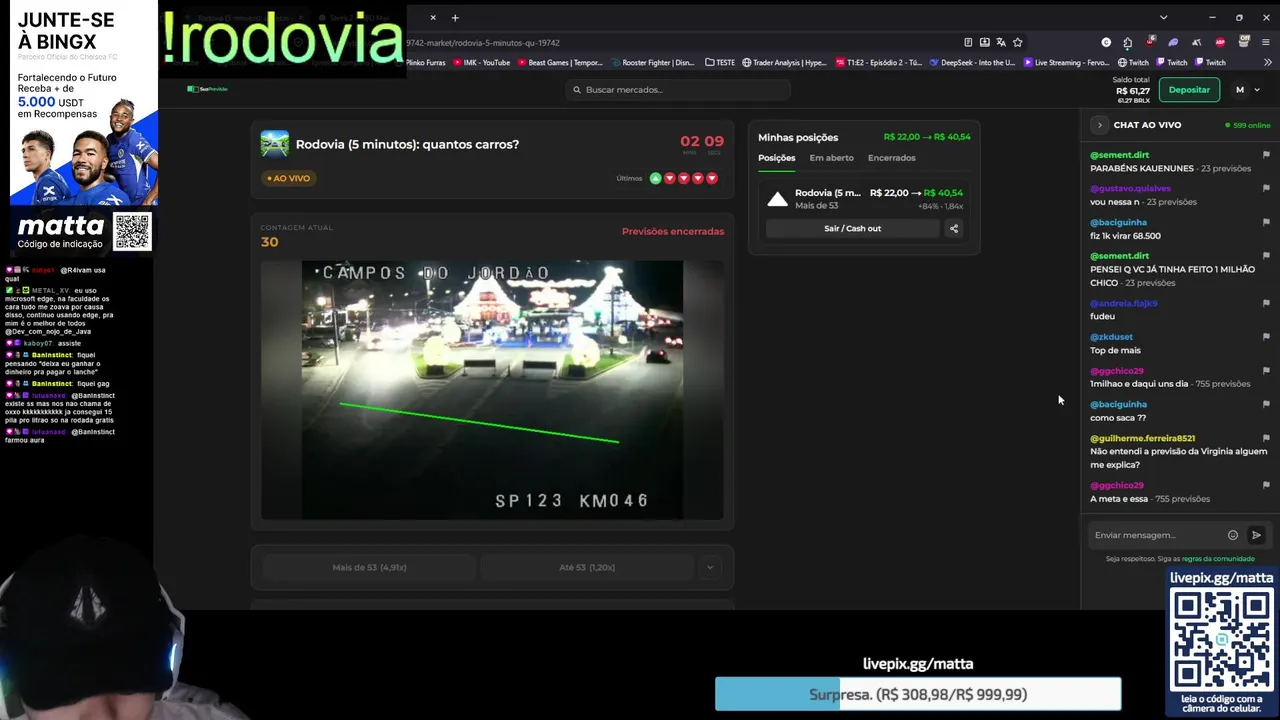Open the emoji picker in chat
The height and width of the screenshot is (720, 1280).
point(1233,535)
